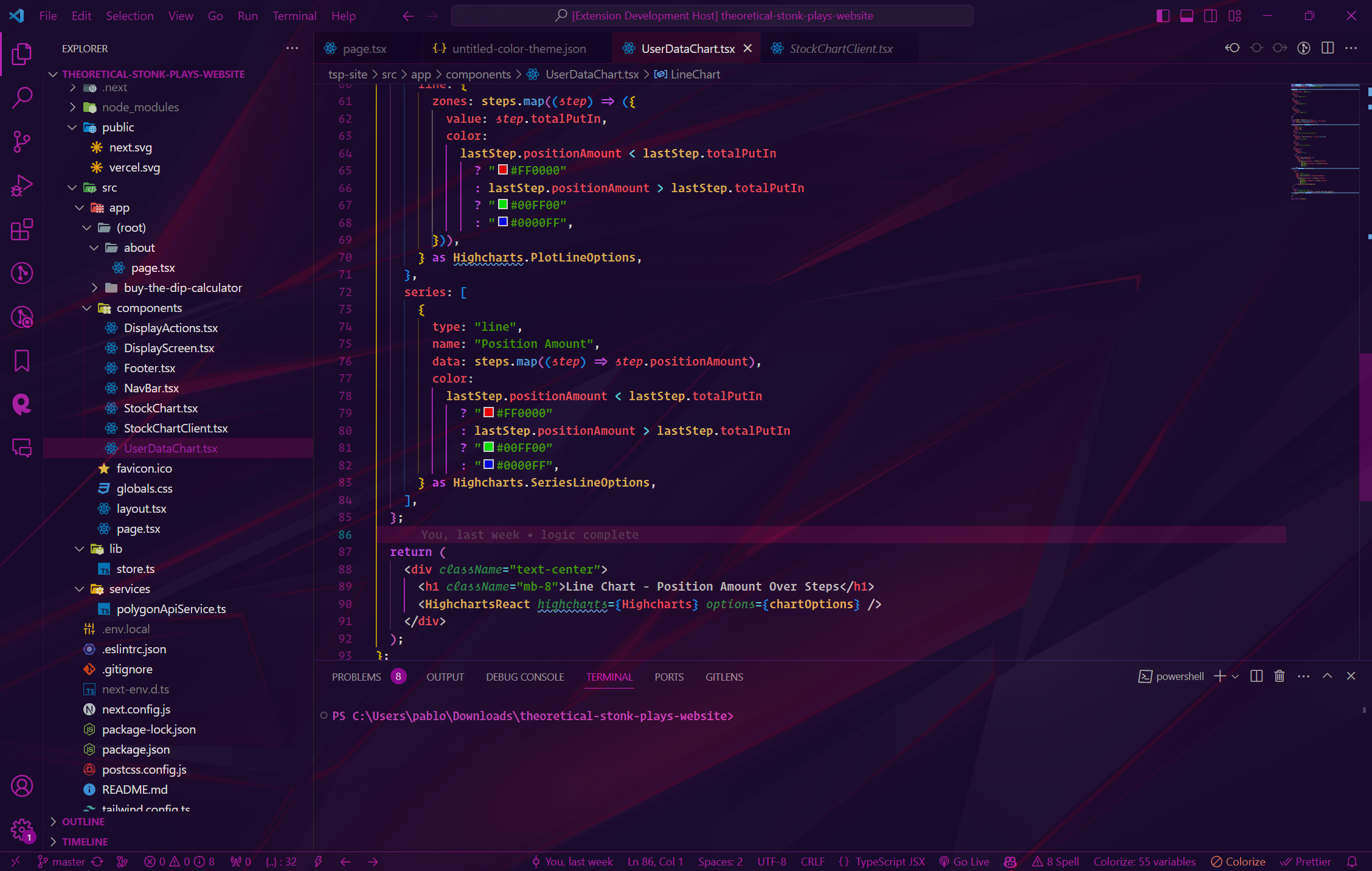This screenshot has height=871, width=1372.
Task: Open editor More Actions ellipsis
Action: coord(1351,48)
